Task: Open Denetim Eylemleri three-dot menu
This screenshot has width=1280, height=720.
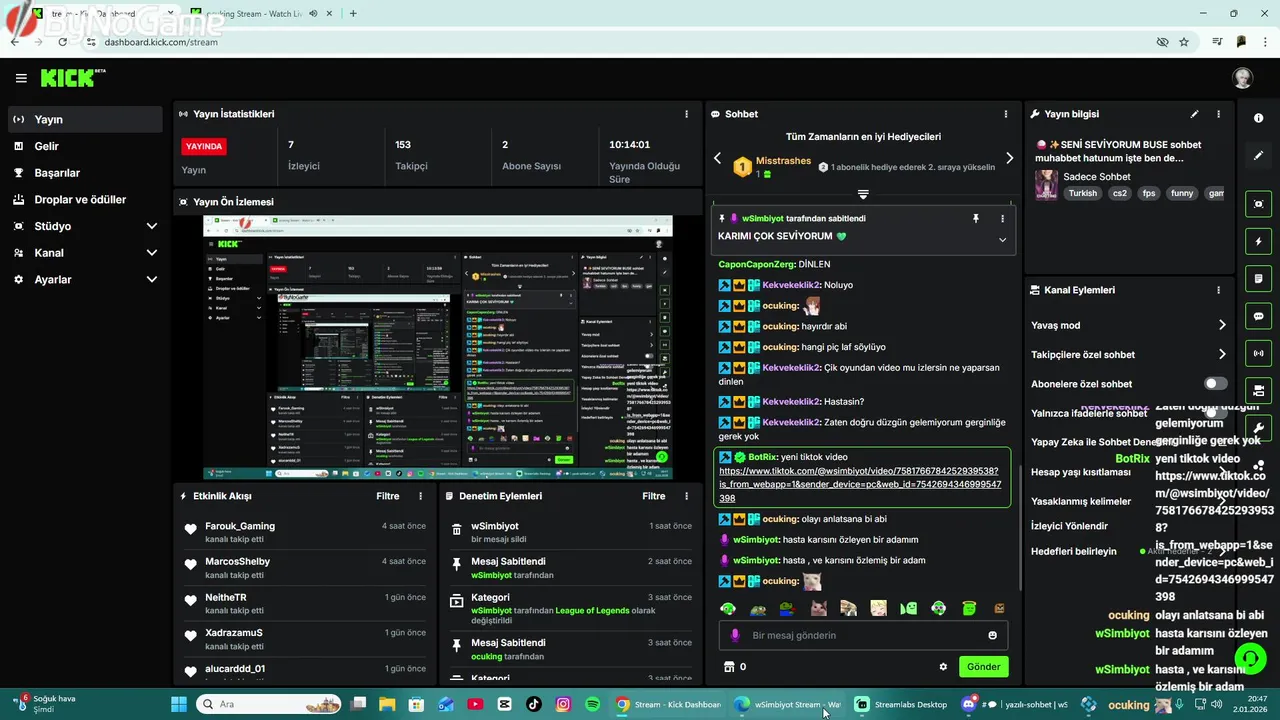Action: (x=686, y=496)
